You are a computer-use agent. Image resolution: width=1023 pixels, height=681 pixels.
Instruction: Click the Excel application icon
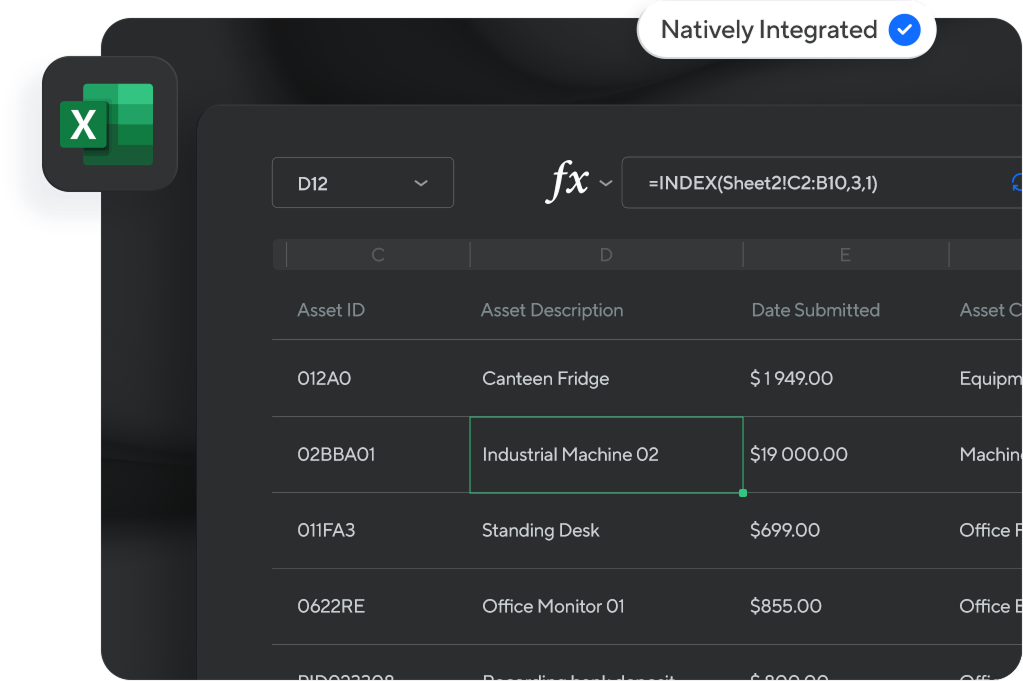106,124
